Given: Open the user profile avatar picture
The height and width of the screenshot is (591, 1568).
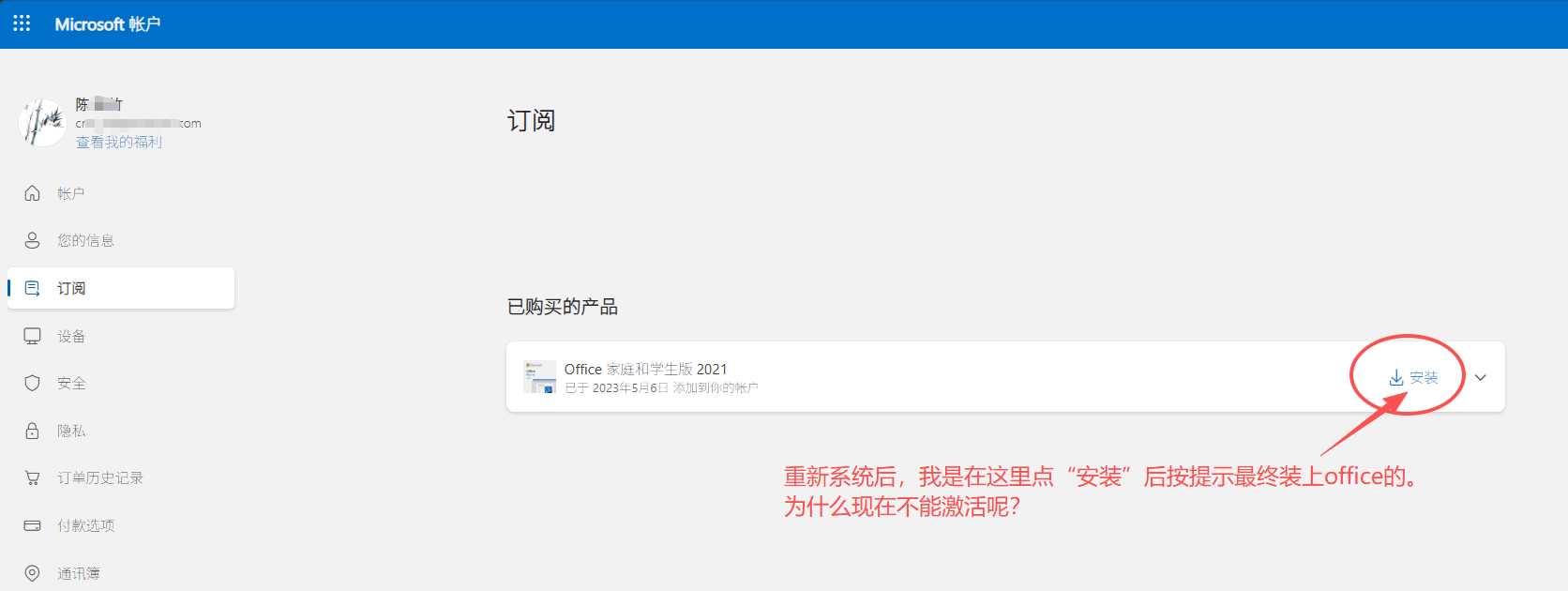Looking at the screenshot, I should pyautogui.click(x=42, y=123).
